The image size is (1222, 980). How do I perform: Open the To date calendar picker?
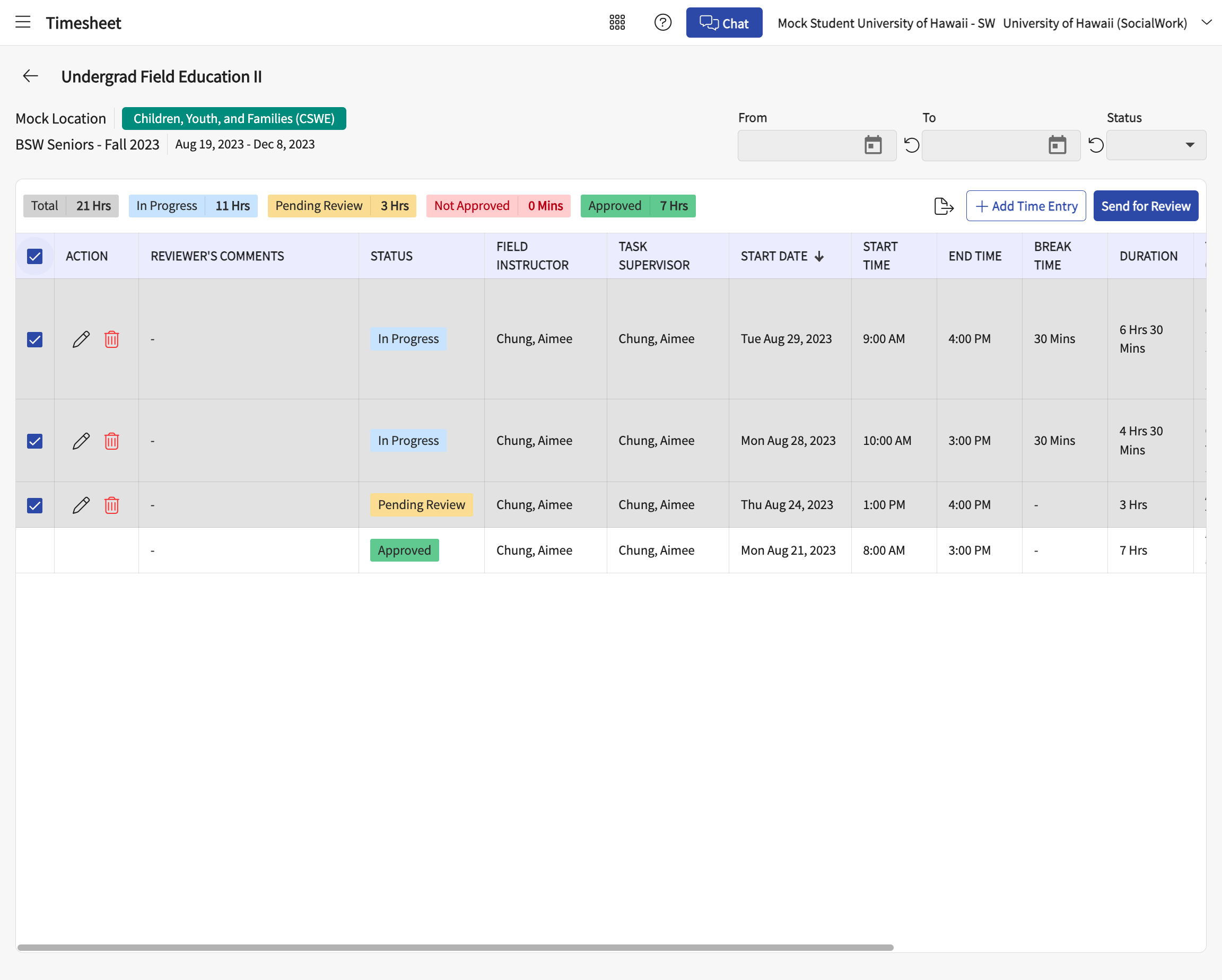(1057, 145)
